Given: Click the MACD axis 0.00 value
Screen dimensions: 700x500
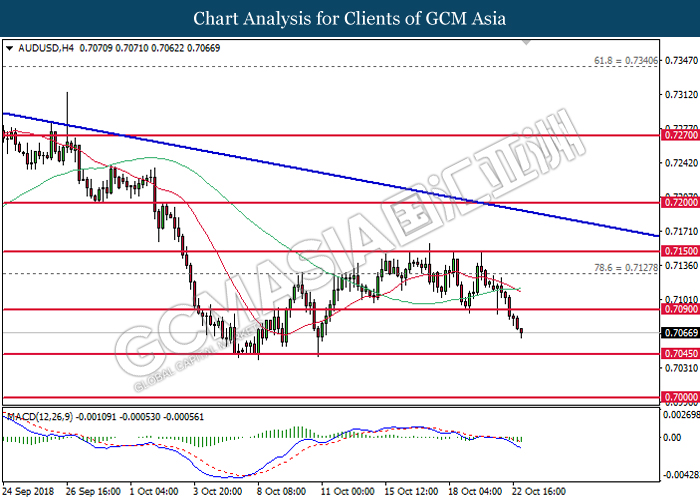Looking at the screenshot, I should pyautogui.click(x=672, y=438).
